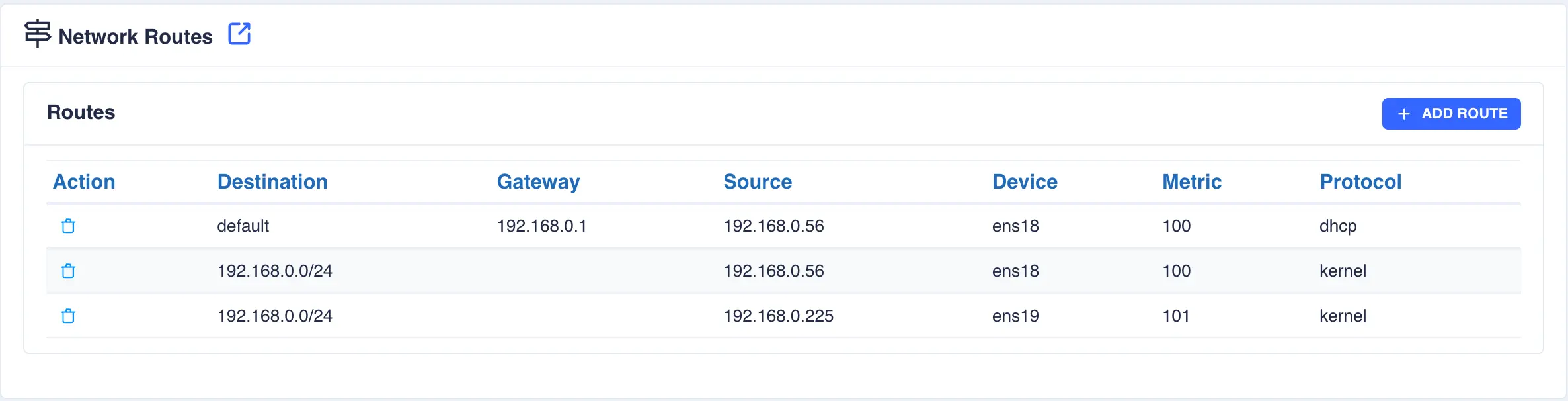This screenshot has height=401, width=1568.
Task: Click destination 192.168.0.0/24 in ens19 row
Action: coord(275,316)
